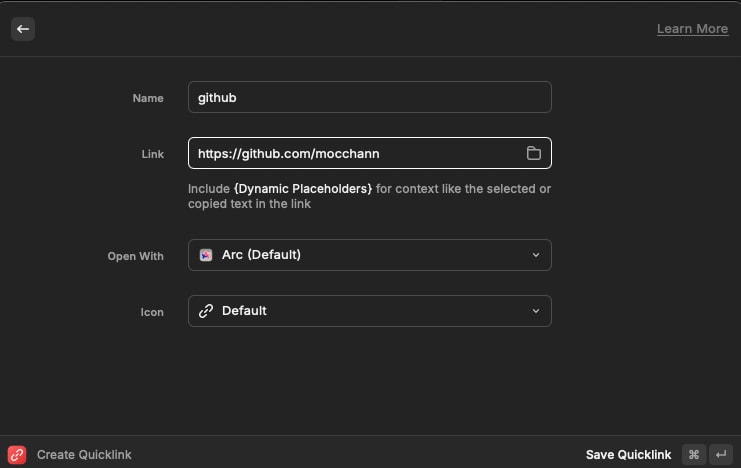
Task: Expand the Open With chevron
Action: [536, 255]
